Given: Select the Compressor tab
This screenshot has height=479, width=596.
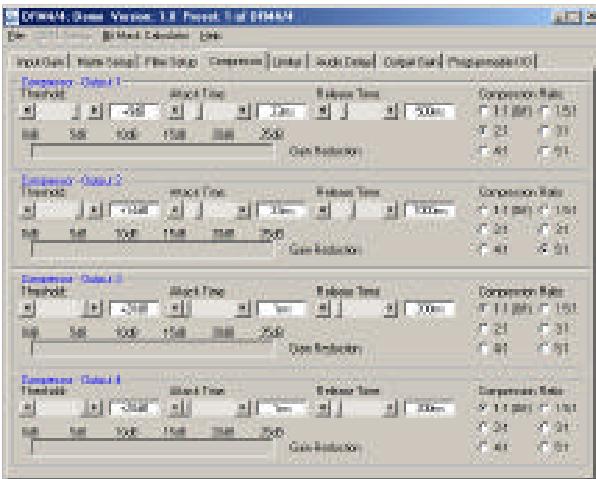Looking at the screenshot, I should (235, 61).
